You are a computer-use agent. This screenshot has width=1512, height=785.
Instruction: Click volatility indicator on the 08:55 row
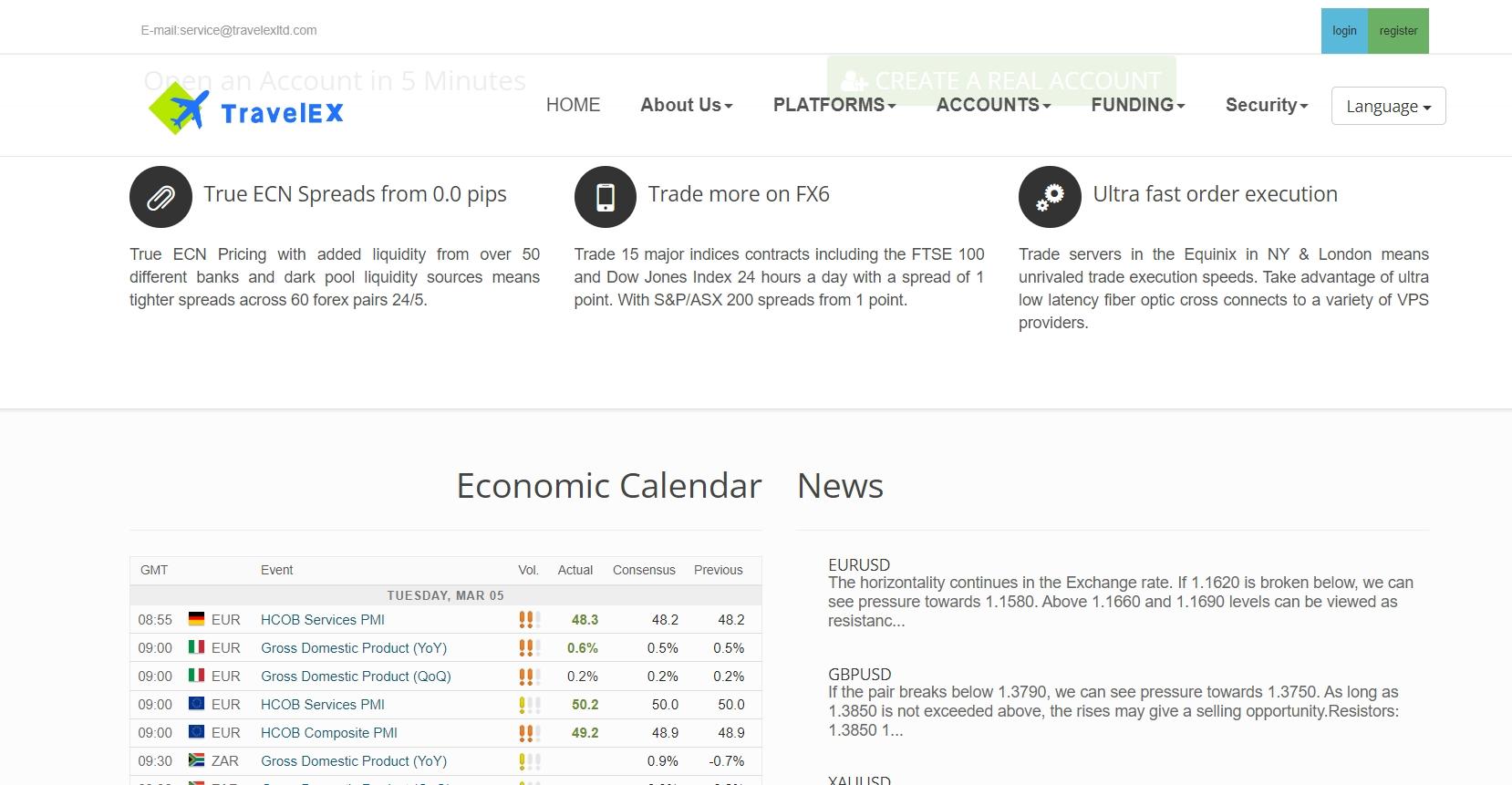point(530,620)
